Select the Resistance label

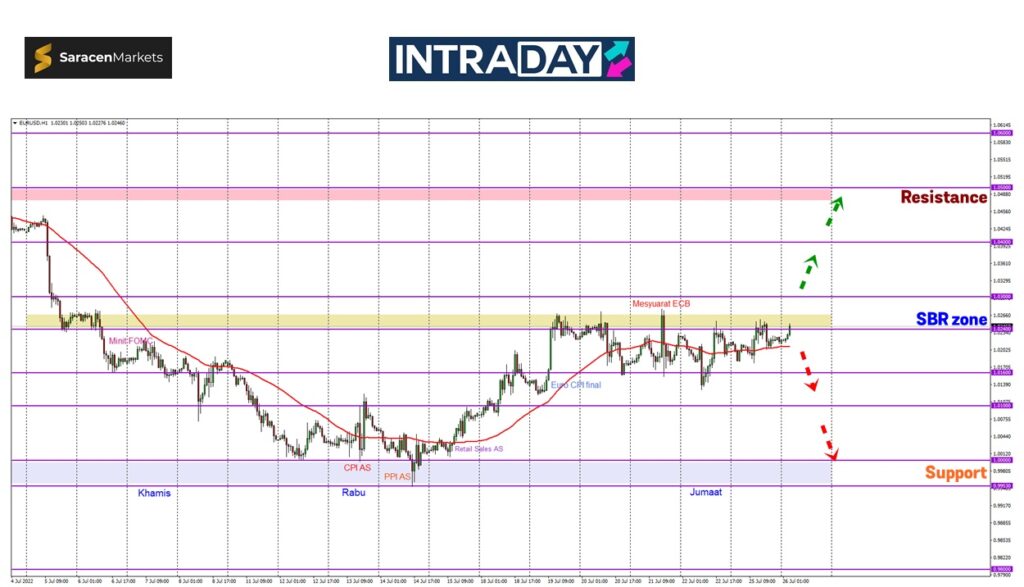point(943,197)
